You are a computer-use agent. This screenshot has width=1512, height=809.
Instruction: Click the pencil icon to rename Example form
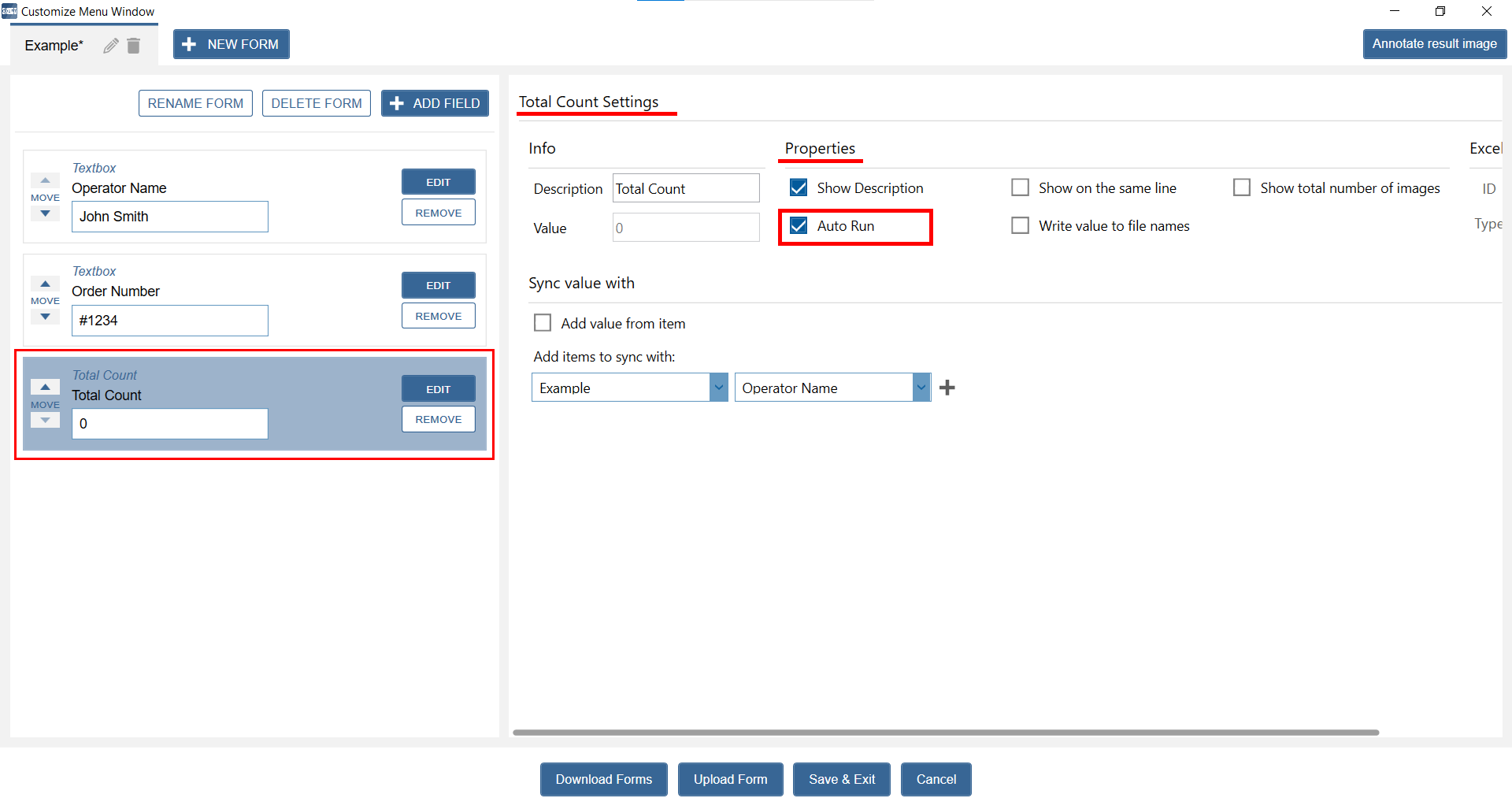point(111,46)
